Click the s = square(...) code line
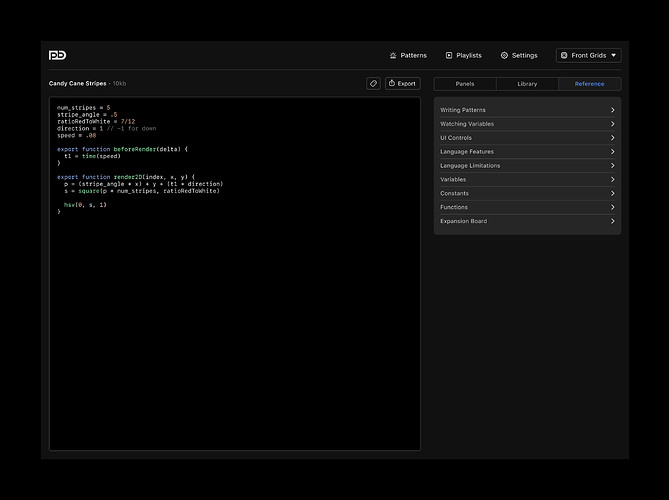The height and width of the screenshot is (500, 669). [x=142, y=191]
